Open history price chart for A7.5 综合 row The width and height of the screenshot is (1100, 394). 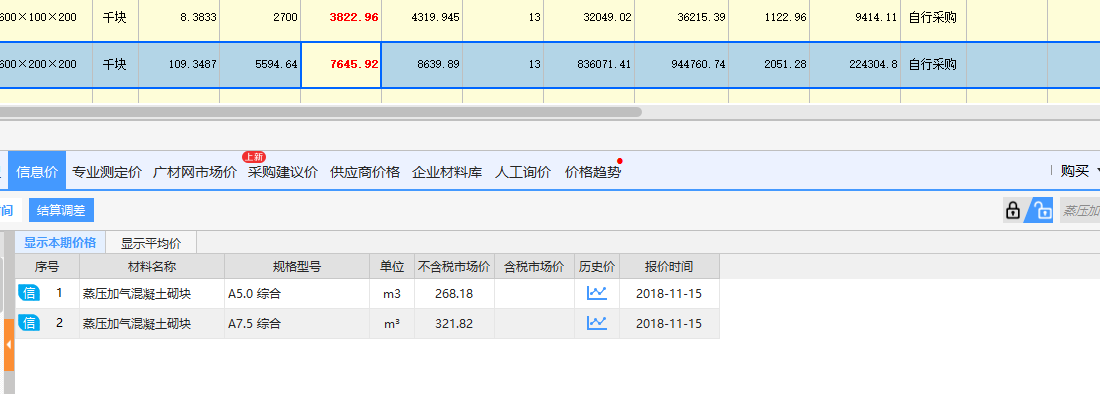(596, 323)
